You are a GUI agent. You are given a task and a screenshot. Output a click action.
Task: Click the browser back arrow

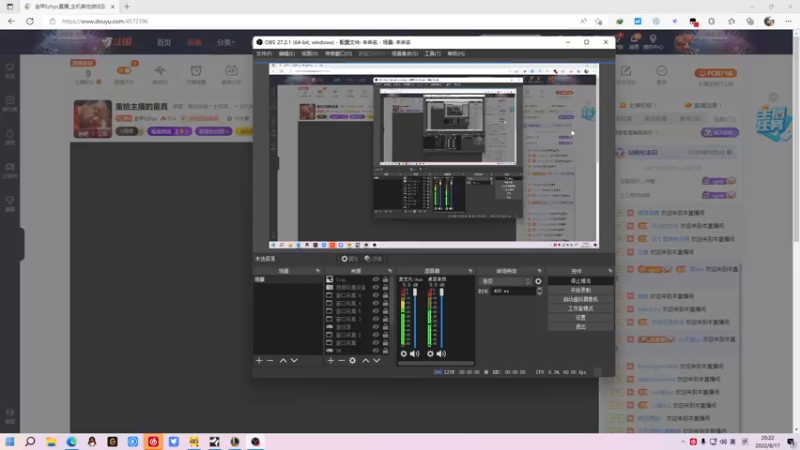[x=11, y=21]
